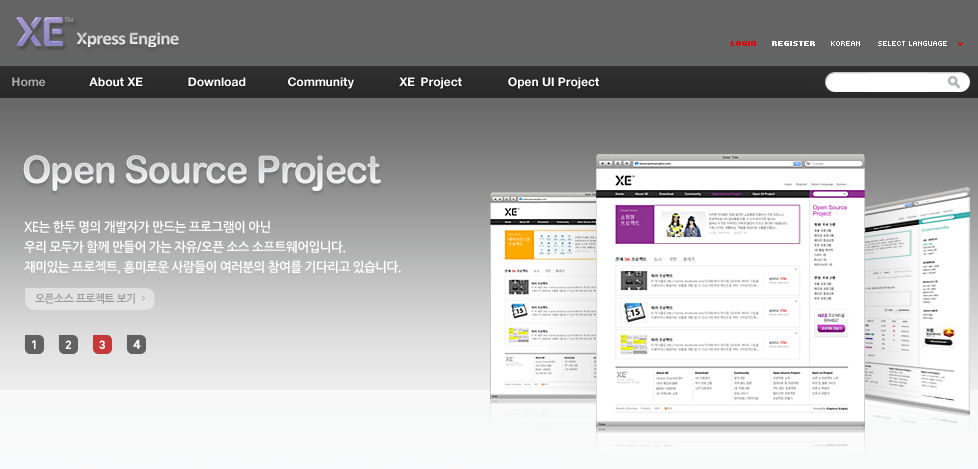Open the Community menu
The height and width of the screenshot is (469, 978).
tap(321, 82)
